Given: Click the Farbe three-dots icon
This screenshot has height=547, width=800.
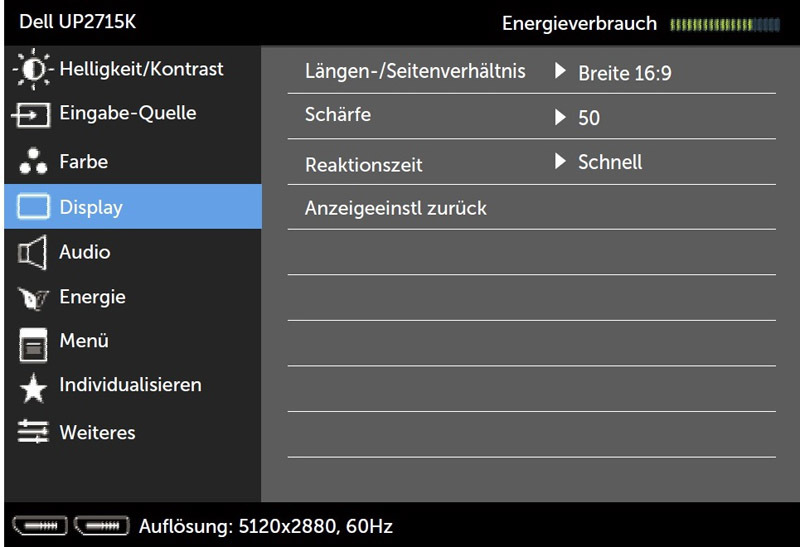Looking at the screenshot, I should [33, 161].
